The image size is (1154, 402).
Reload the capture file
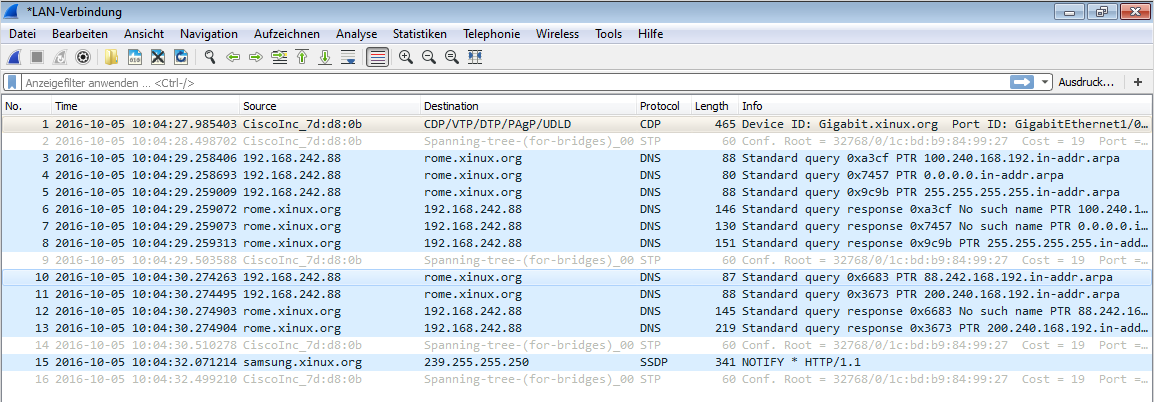180,57
